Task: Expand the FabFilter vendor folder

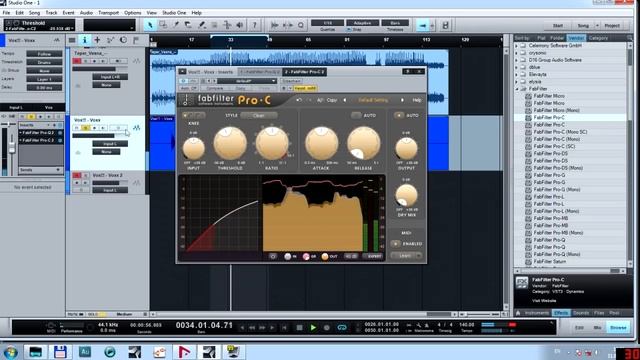Action: (x=517, y=89)
